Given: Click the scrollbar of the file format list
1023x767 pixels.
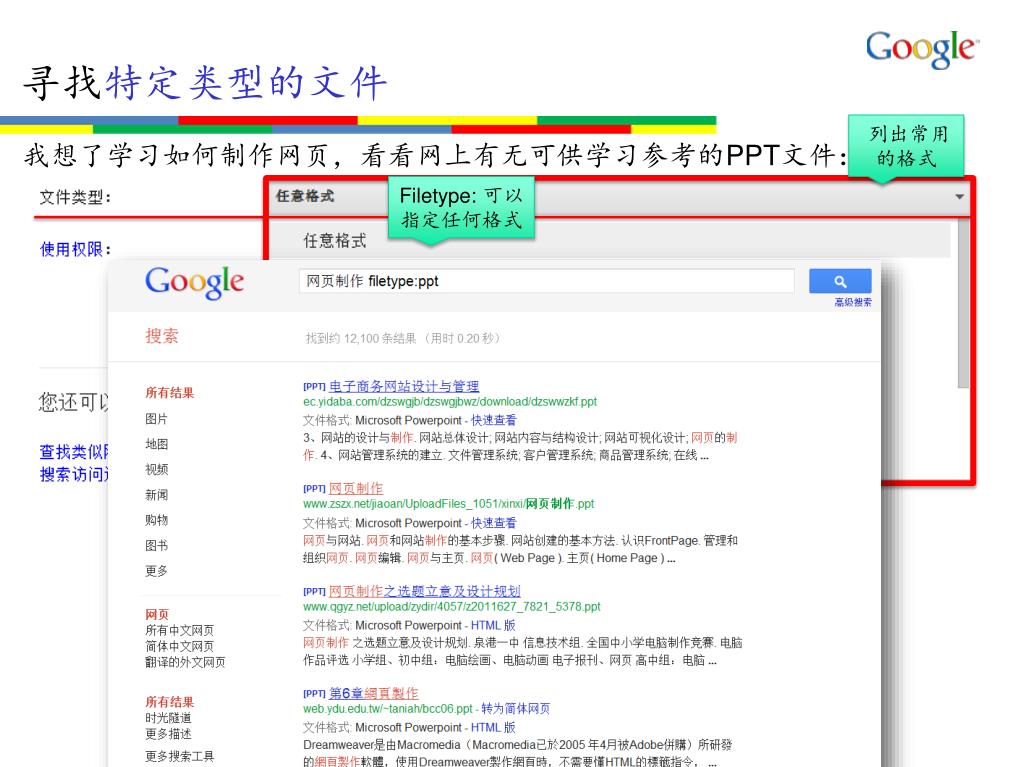Looking at the screenshot, I should pyautogui.click(x=963, y=304).
